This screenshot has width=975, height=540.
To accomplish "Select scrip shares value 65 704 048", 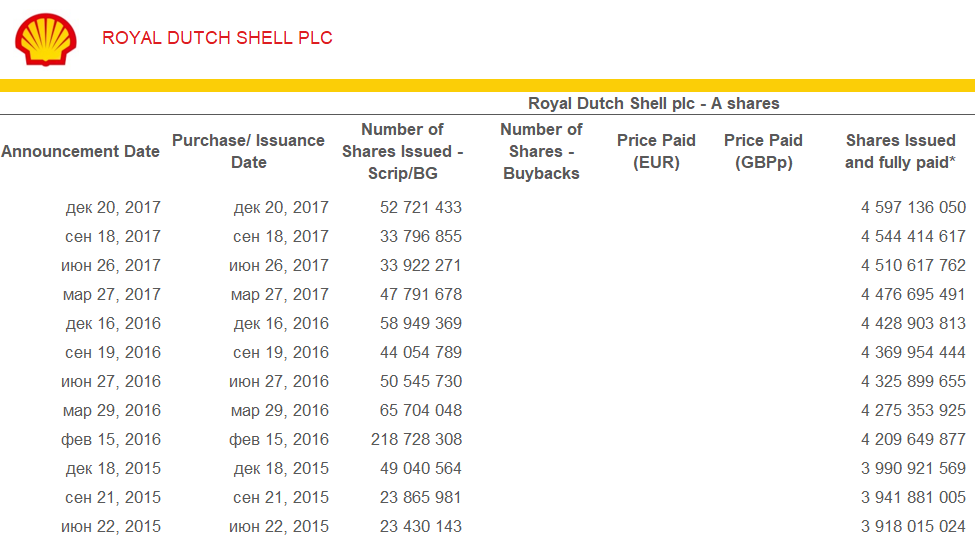I will tap(420, 411).
